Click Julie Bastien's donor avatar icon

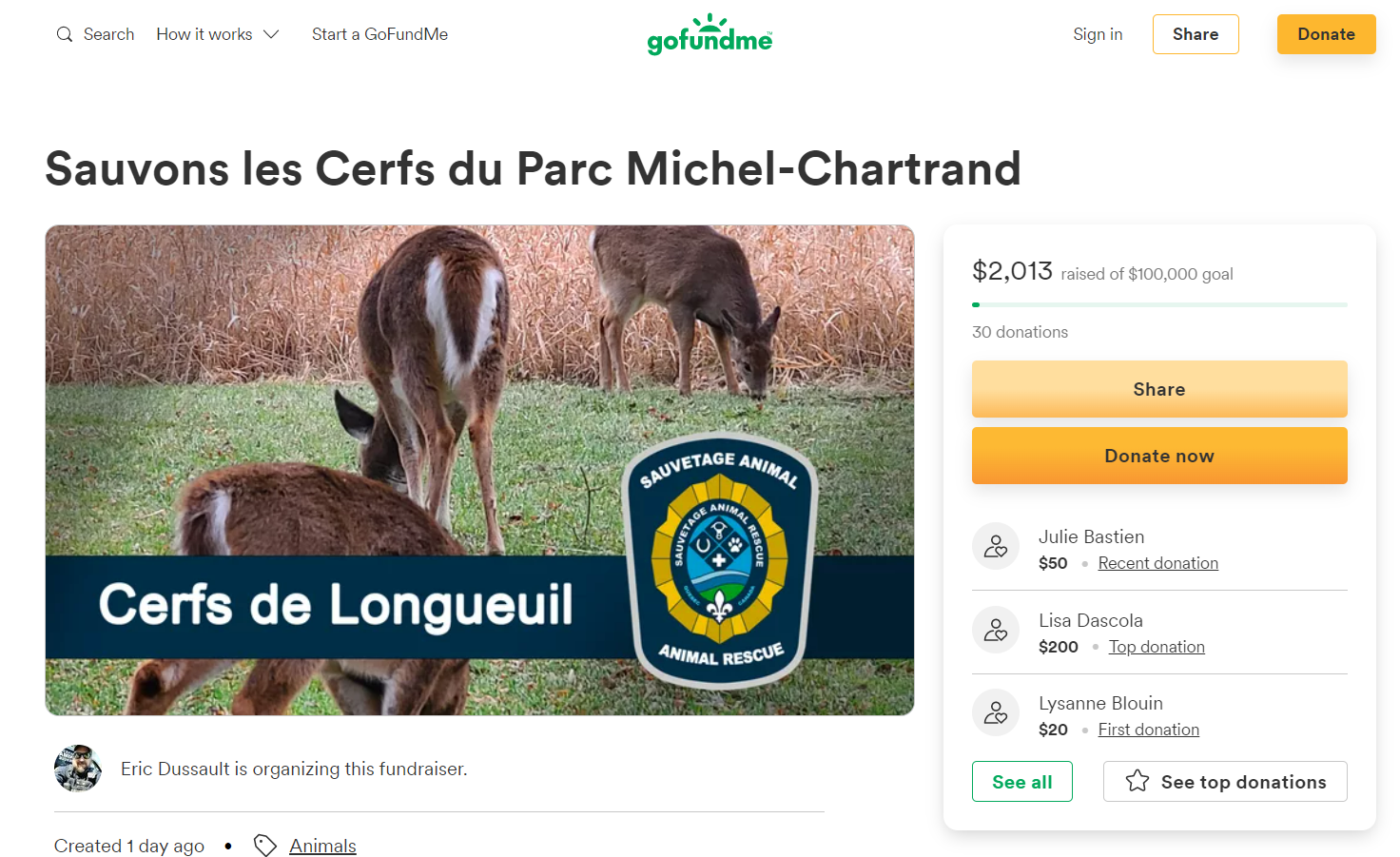coord(996,546)
